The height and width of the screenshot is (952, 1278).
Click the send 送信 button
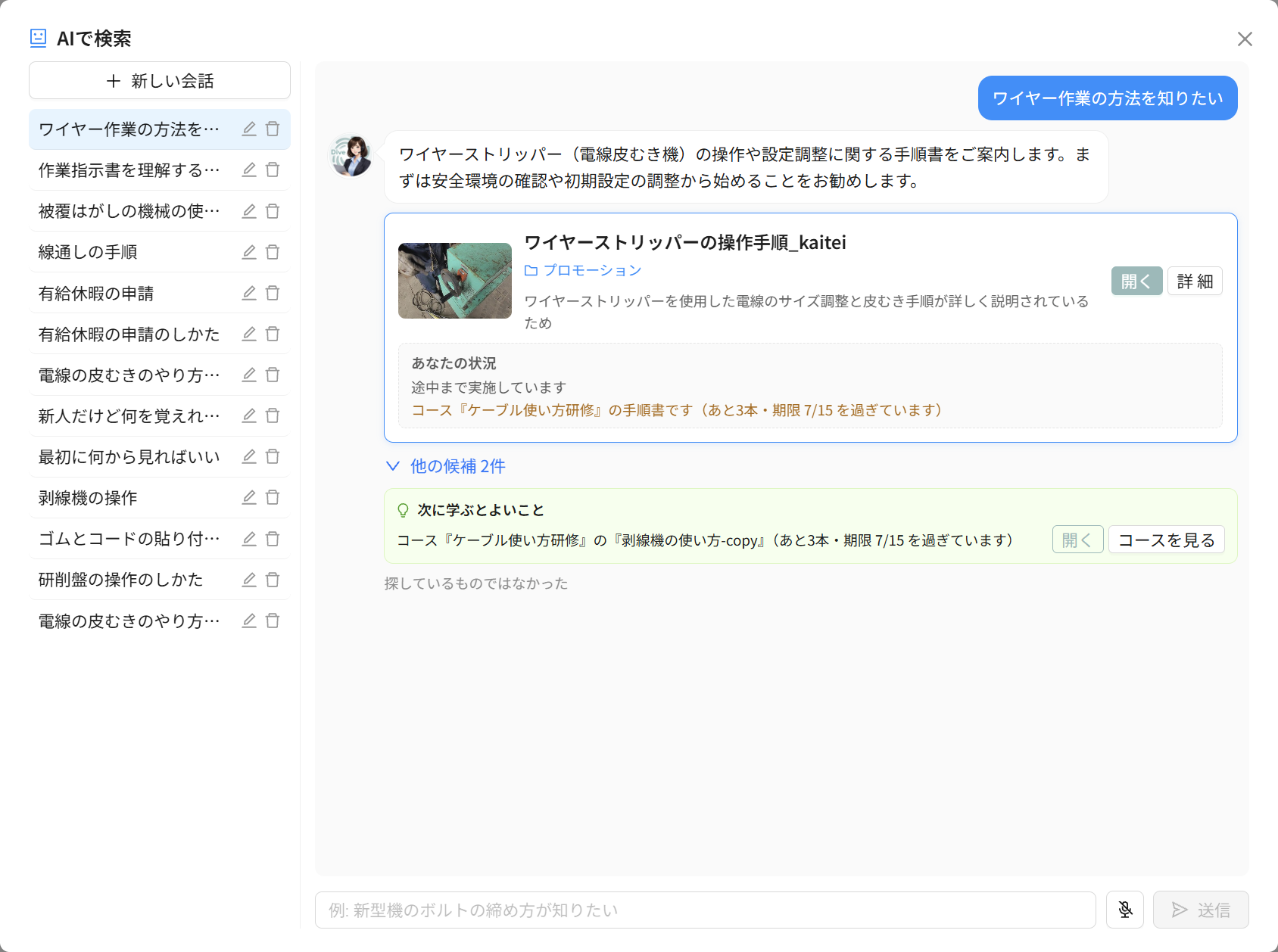click(x=1201, y=910)
